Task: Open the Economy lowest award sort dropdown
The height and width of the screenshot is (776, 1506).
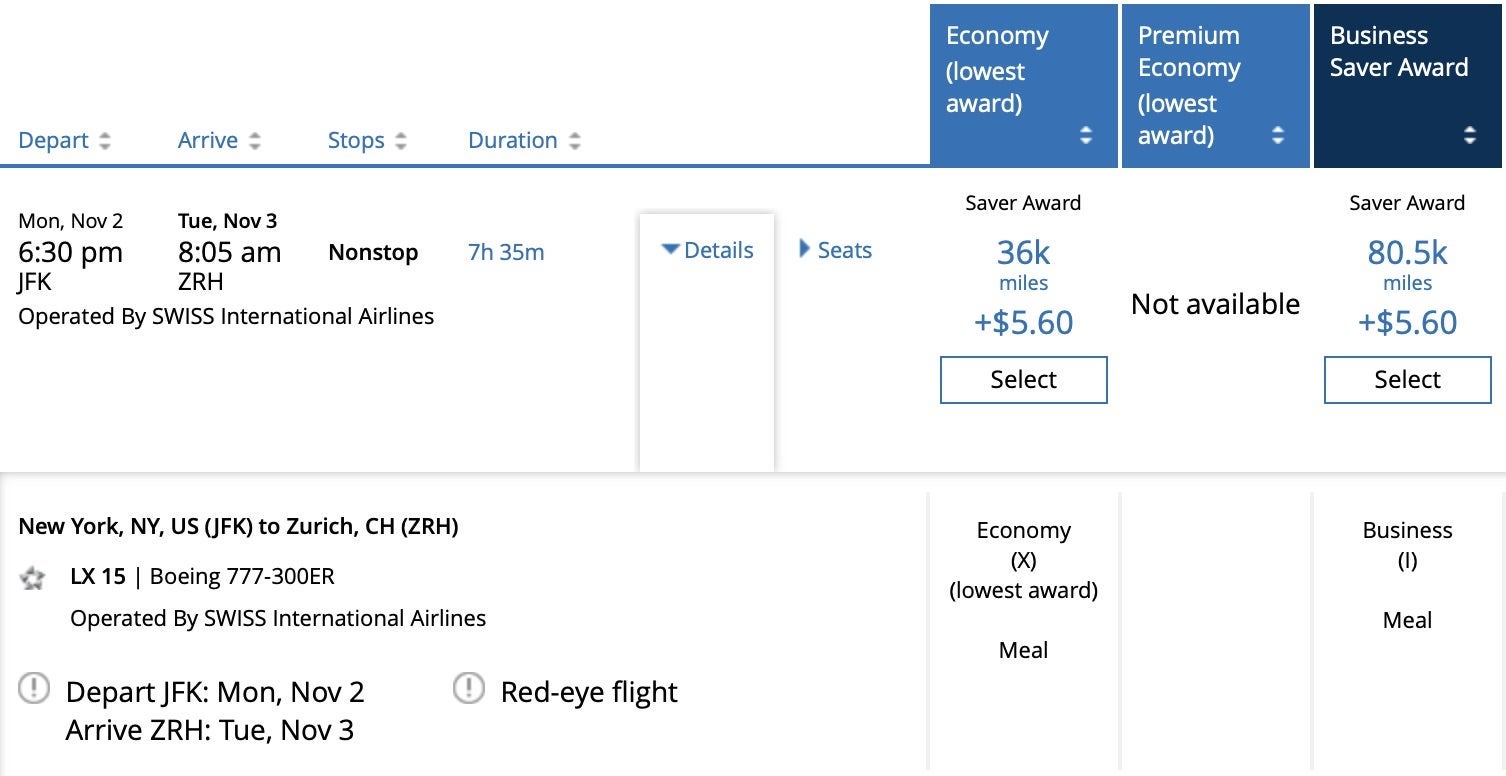Action: pos(1086,136)
